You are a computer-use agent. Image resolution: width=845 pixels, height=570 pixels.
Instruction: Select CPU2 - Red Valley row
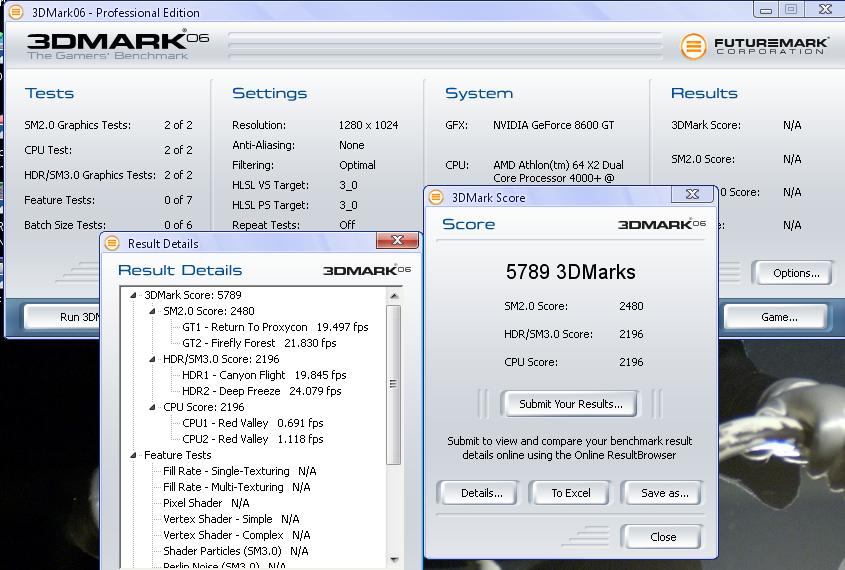pos(253,439)
